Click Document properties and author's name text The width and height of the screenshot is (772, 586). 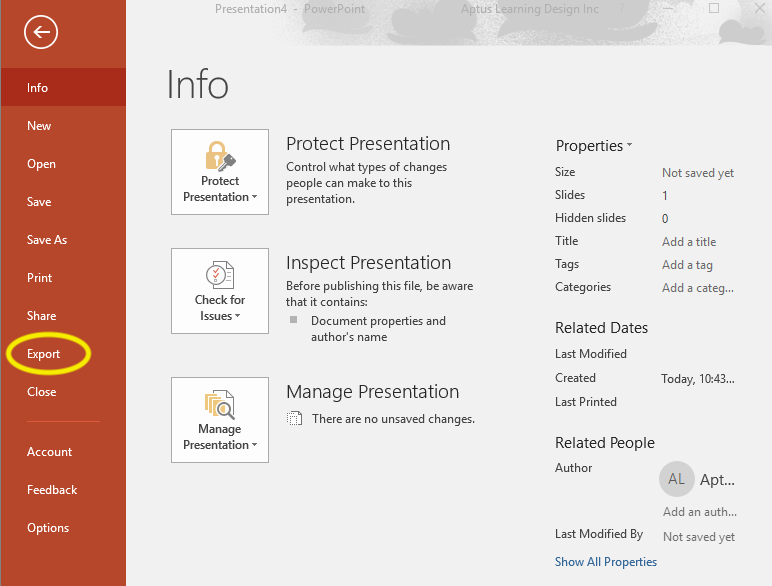(378, 329)
